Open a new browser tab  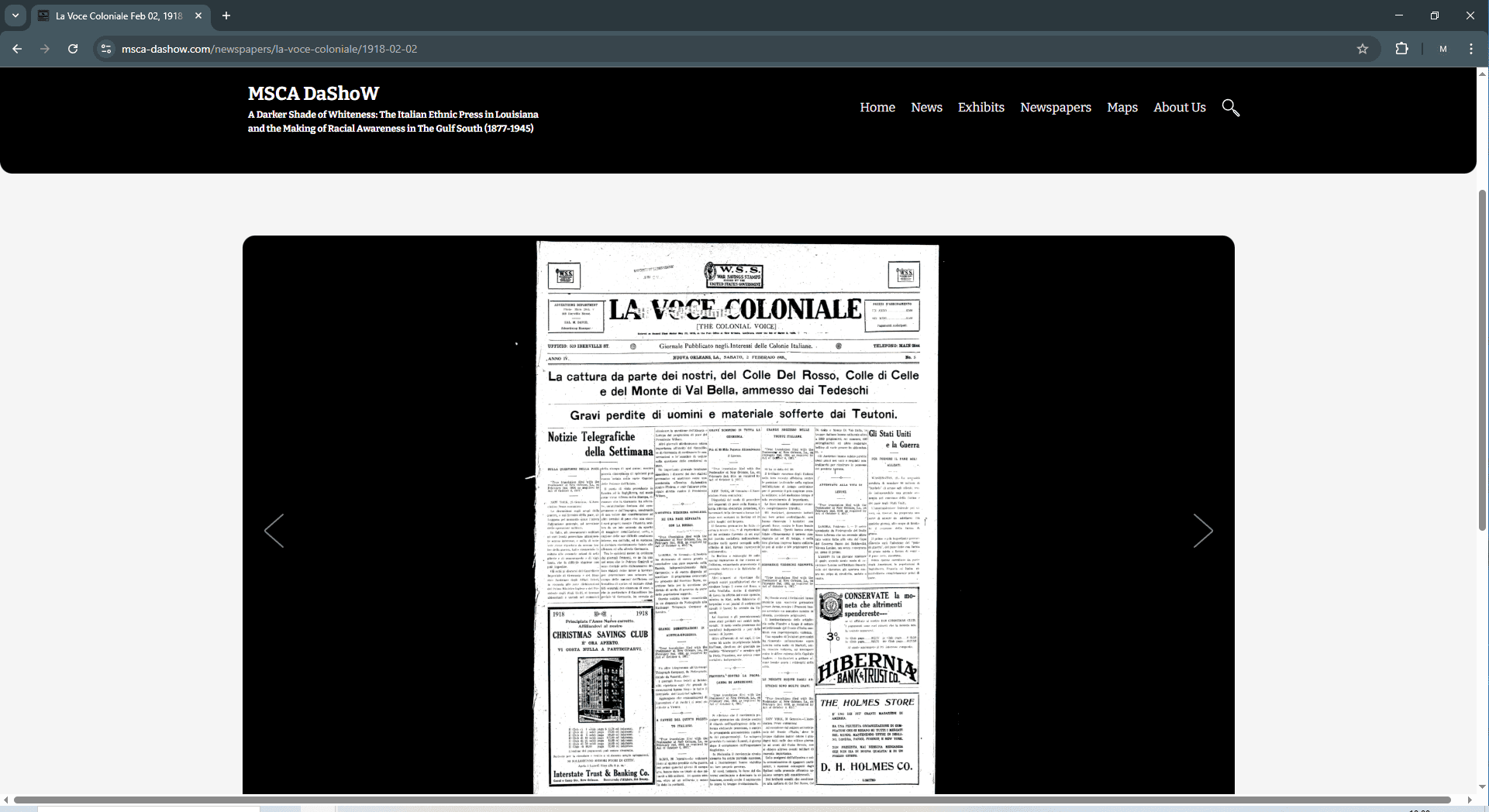click(x=226, y=15)
